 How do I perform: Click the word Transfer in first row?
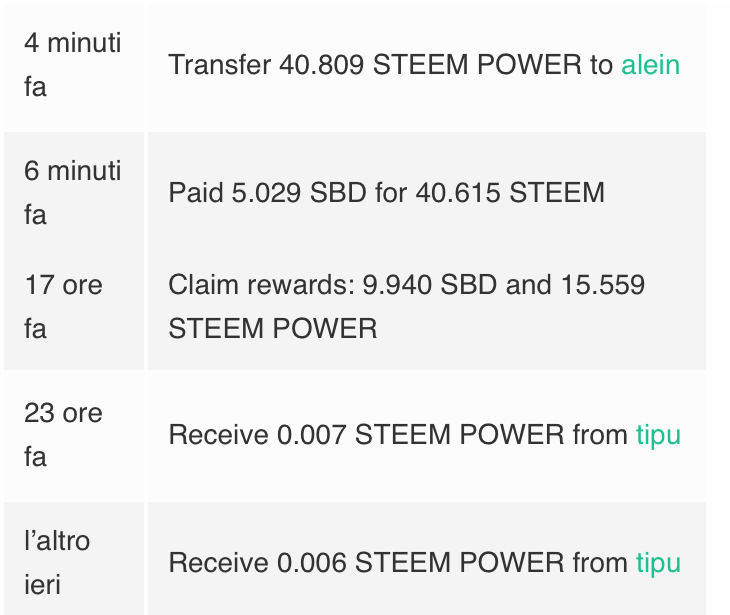click(219, 65)
